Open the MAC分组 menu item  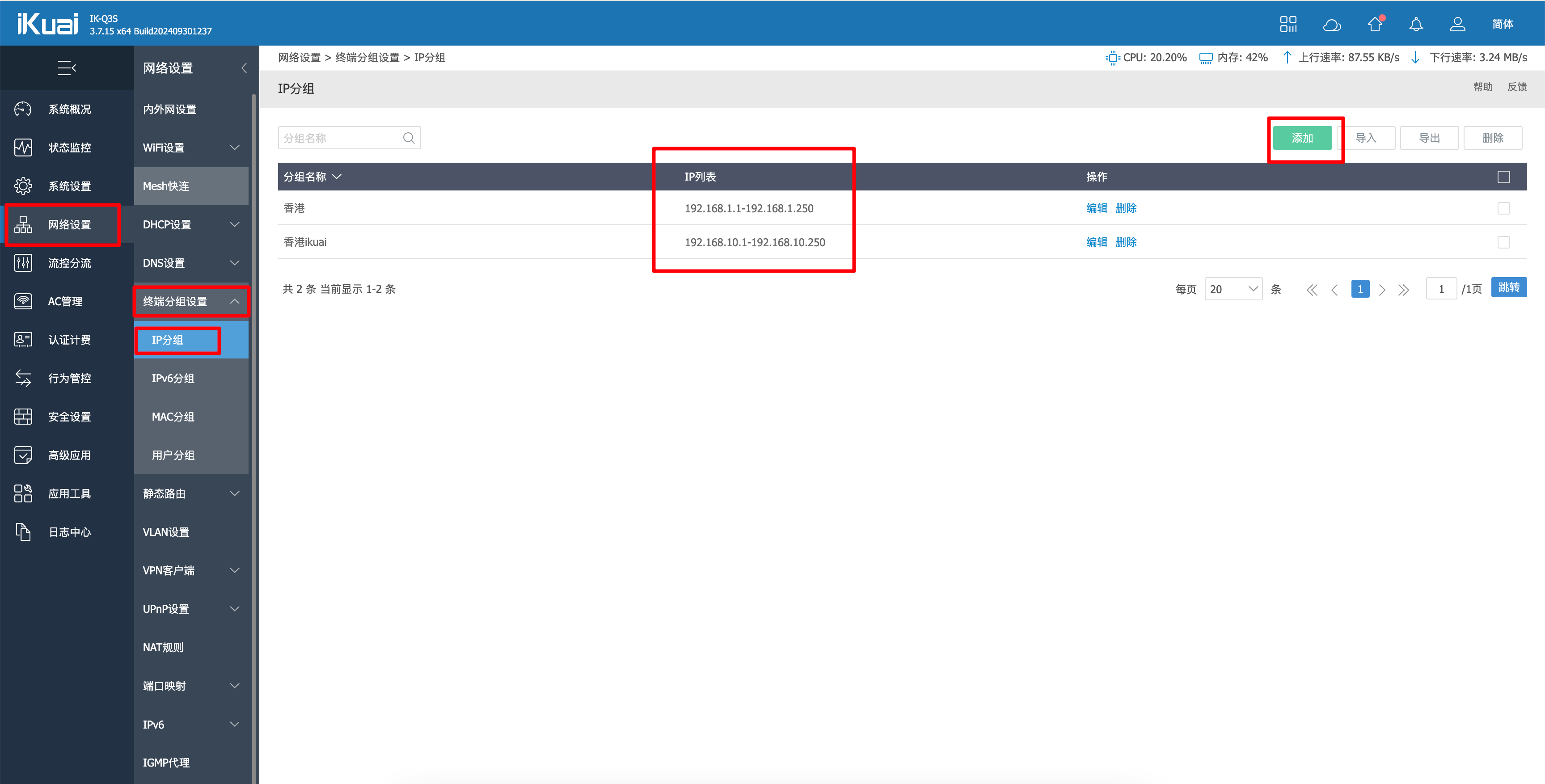173,416
